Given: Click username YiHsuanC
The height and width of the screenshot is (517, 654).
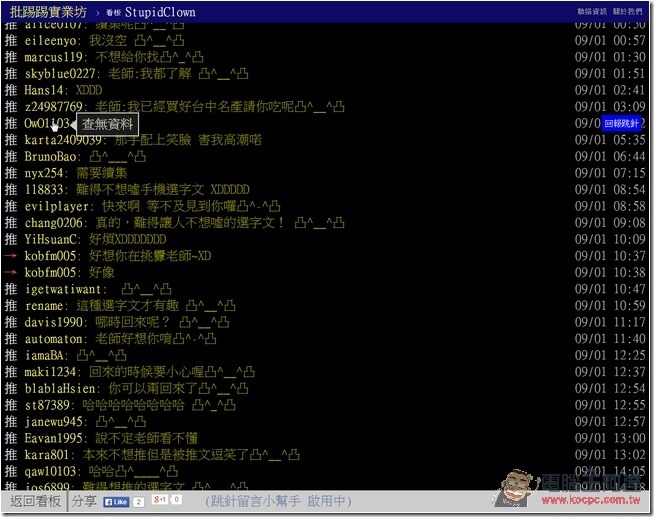Looking at the screenshot, I should click(x=50, y=239).
